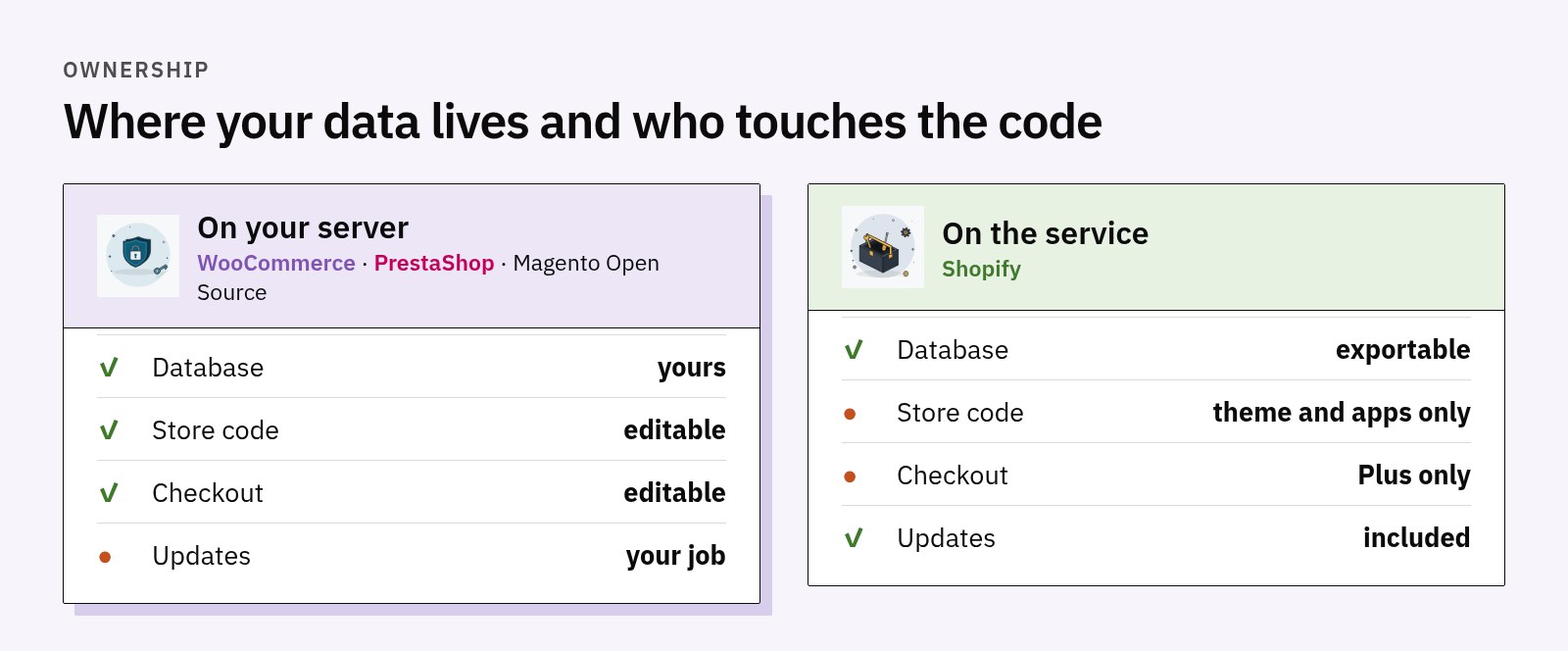Viewport: 1568px width, 651px height.
Task: Click Checkout label in the server card
Action: 208,493
